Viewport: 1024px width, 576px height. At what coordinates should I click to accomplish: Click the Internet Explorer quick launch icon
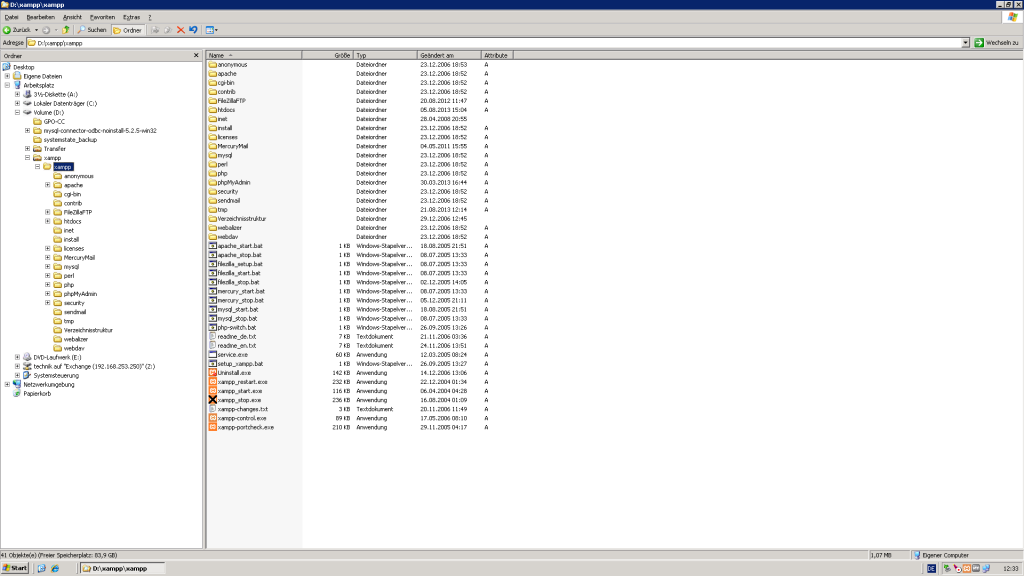tap(55, 569)
